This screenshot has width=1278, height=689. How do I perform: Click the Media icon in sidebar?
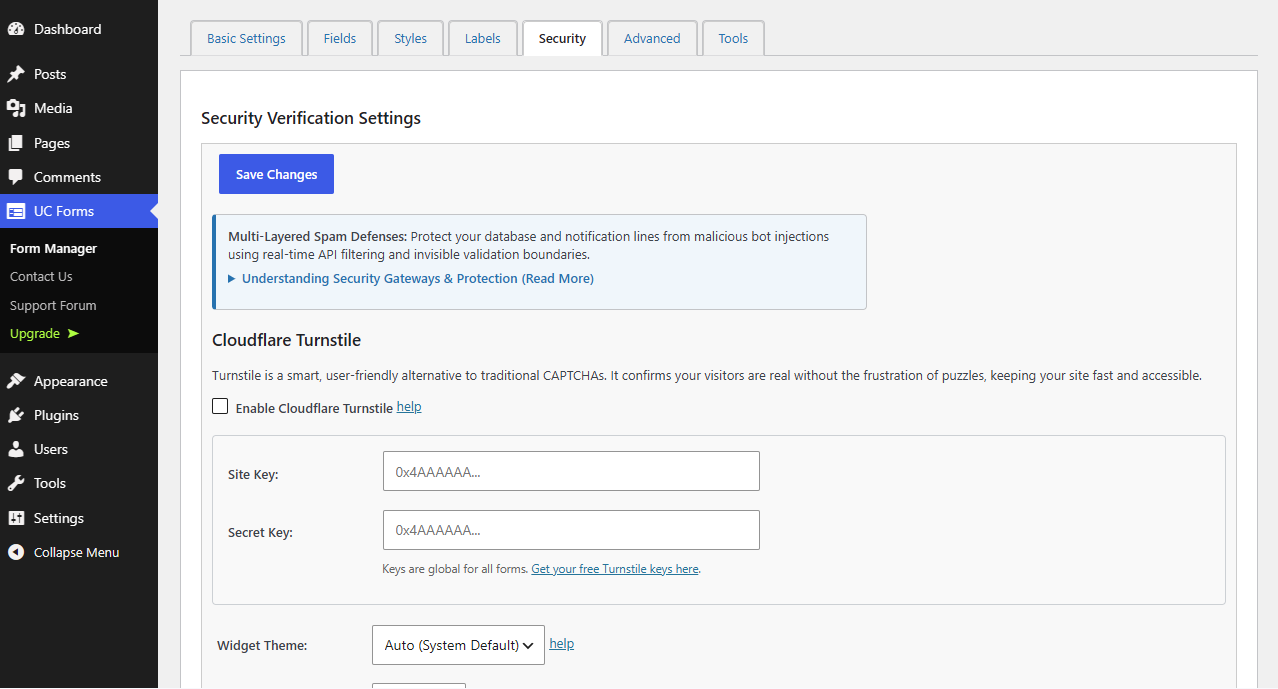pos(16,108)
